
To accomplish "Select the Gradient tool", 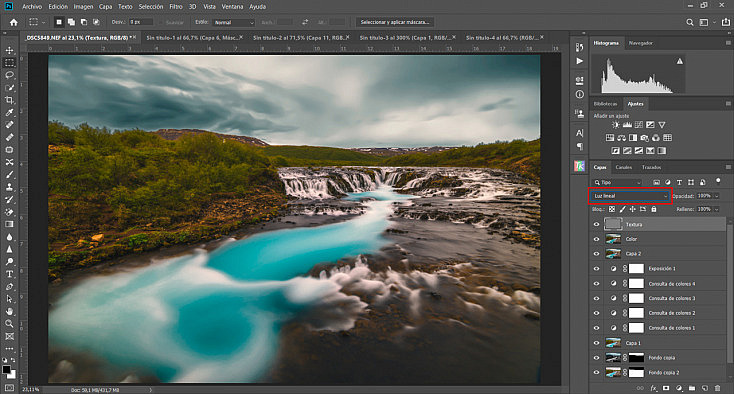I will click(x=9, y=224).
